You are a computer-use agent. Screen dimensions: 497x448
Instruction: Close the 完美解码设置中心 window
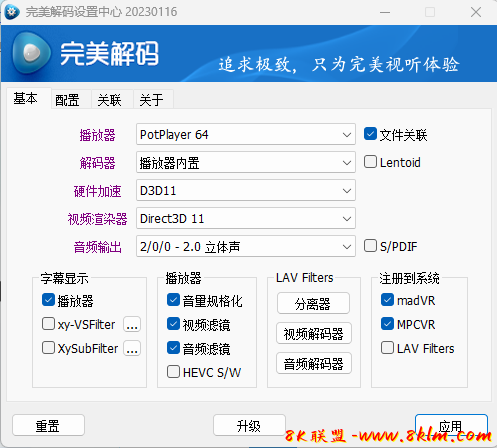click(x=476, y=12)
